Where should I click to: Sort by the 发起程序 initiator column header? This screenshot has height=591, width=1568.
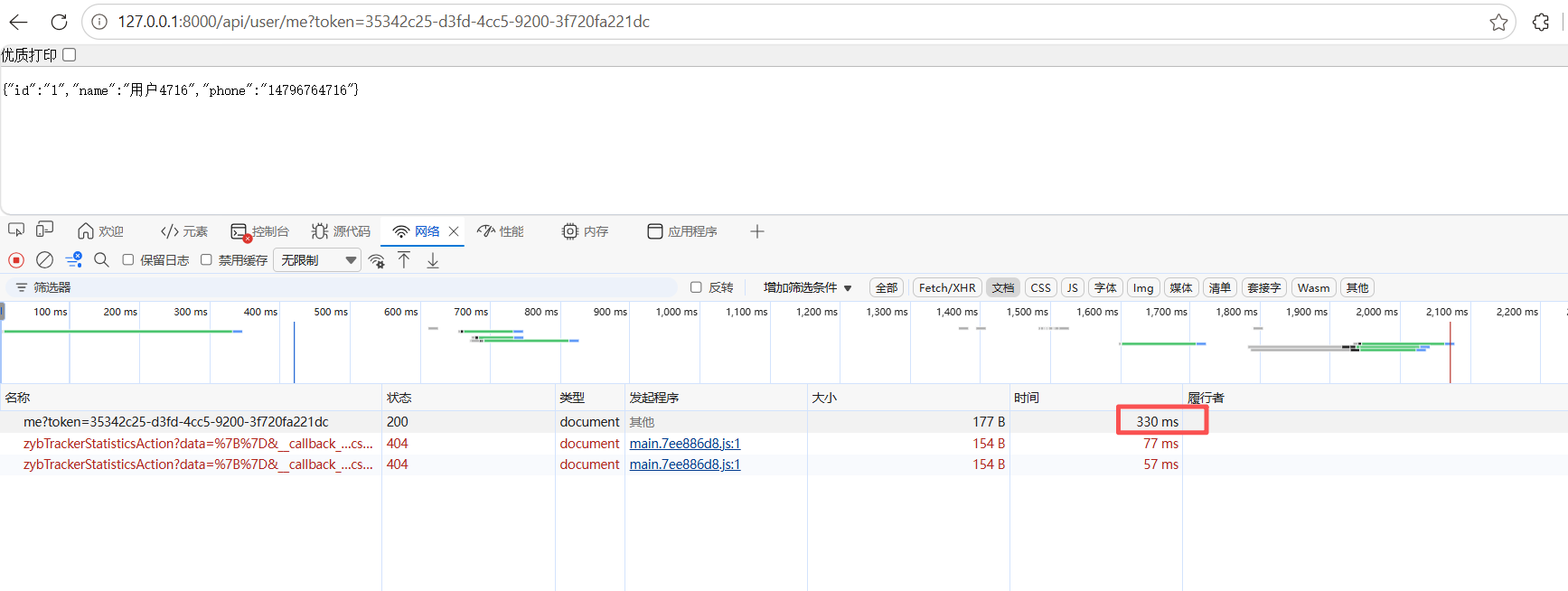(716, 398)
